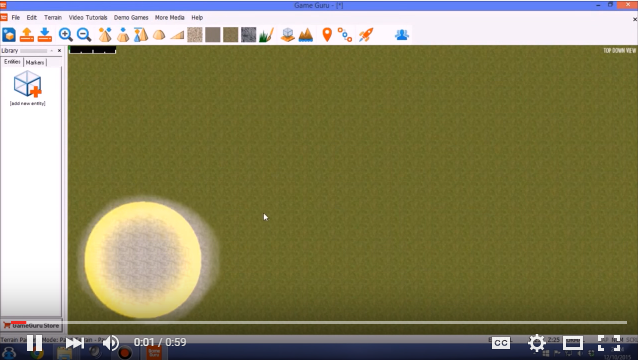Click the zoom out magnifier icon
638x360 pixels.
pos(84,35)
